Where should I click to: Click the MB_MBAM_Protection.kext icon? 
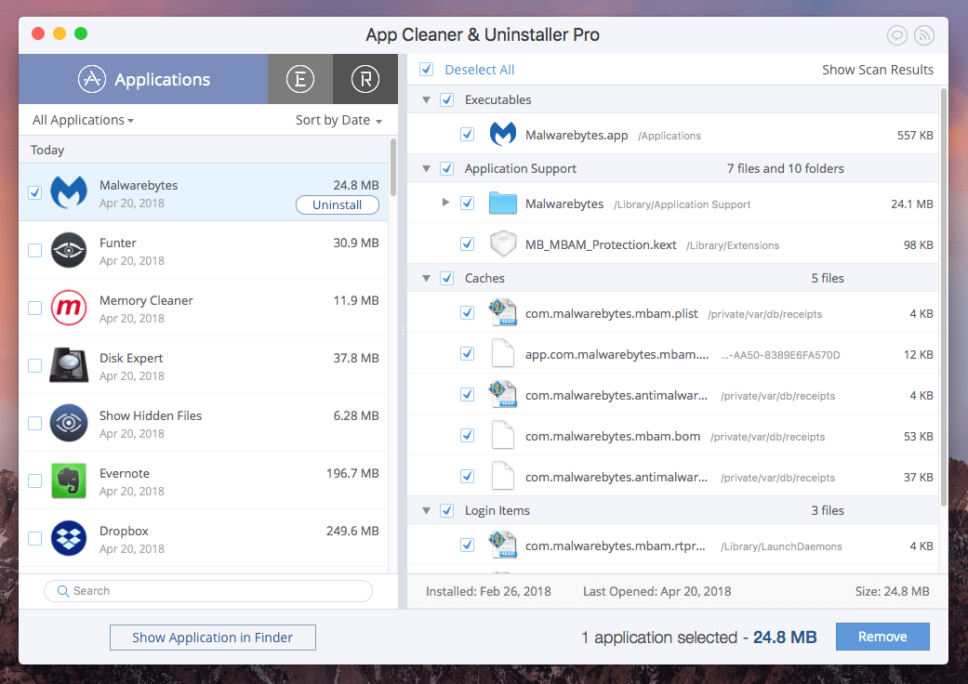503,244
